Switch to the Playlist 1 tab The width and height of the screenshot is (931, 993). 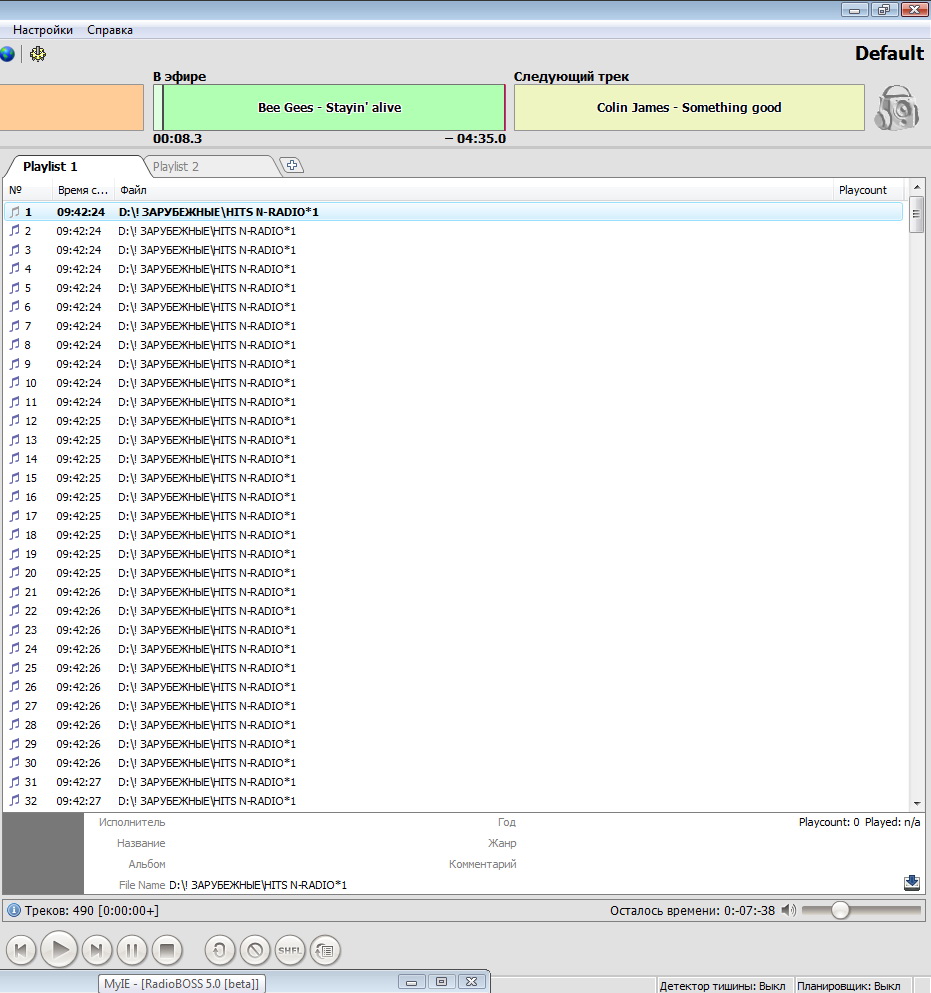(50, 167)
